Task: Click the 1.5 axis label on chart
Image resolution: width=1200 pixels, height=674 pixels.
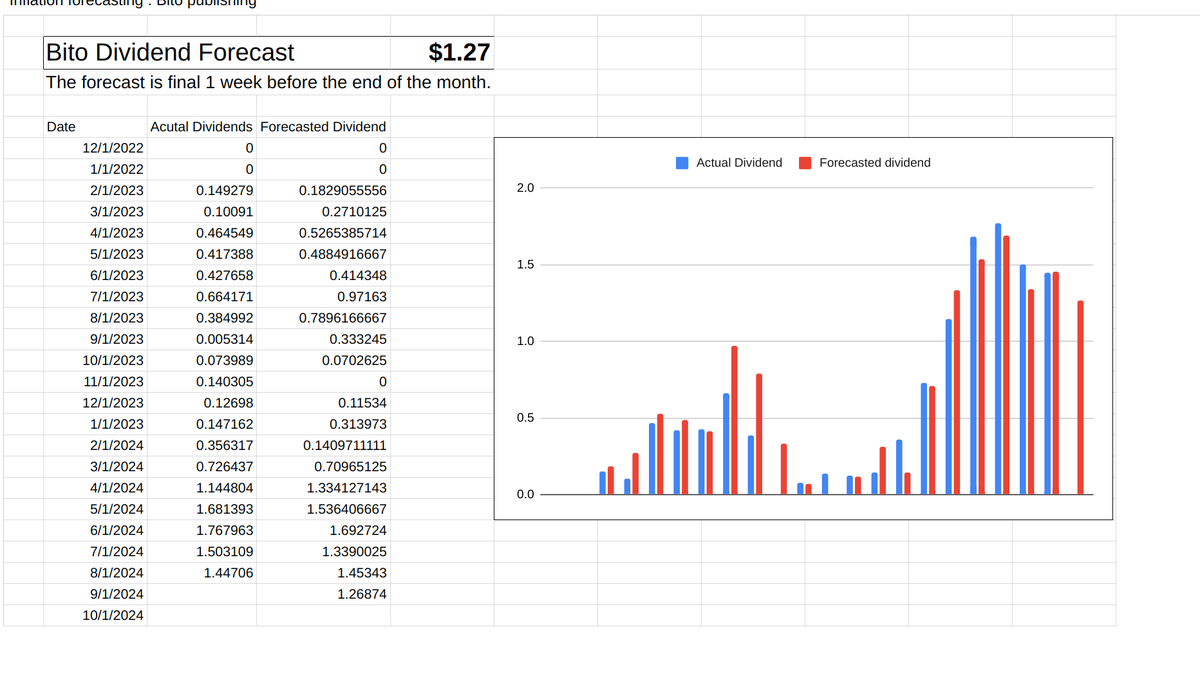Action: click(x=525, y=265)
